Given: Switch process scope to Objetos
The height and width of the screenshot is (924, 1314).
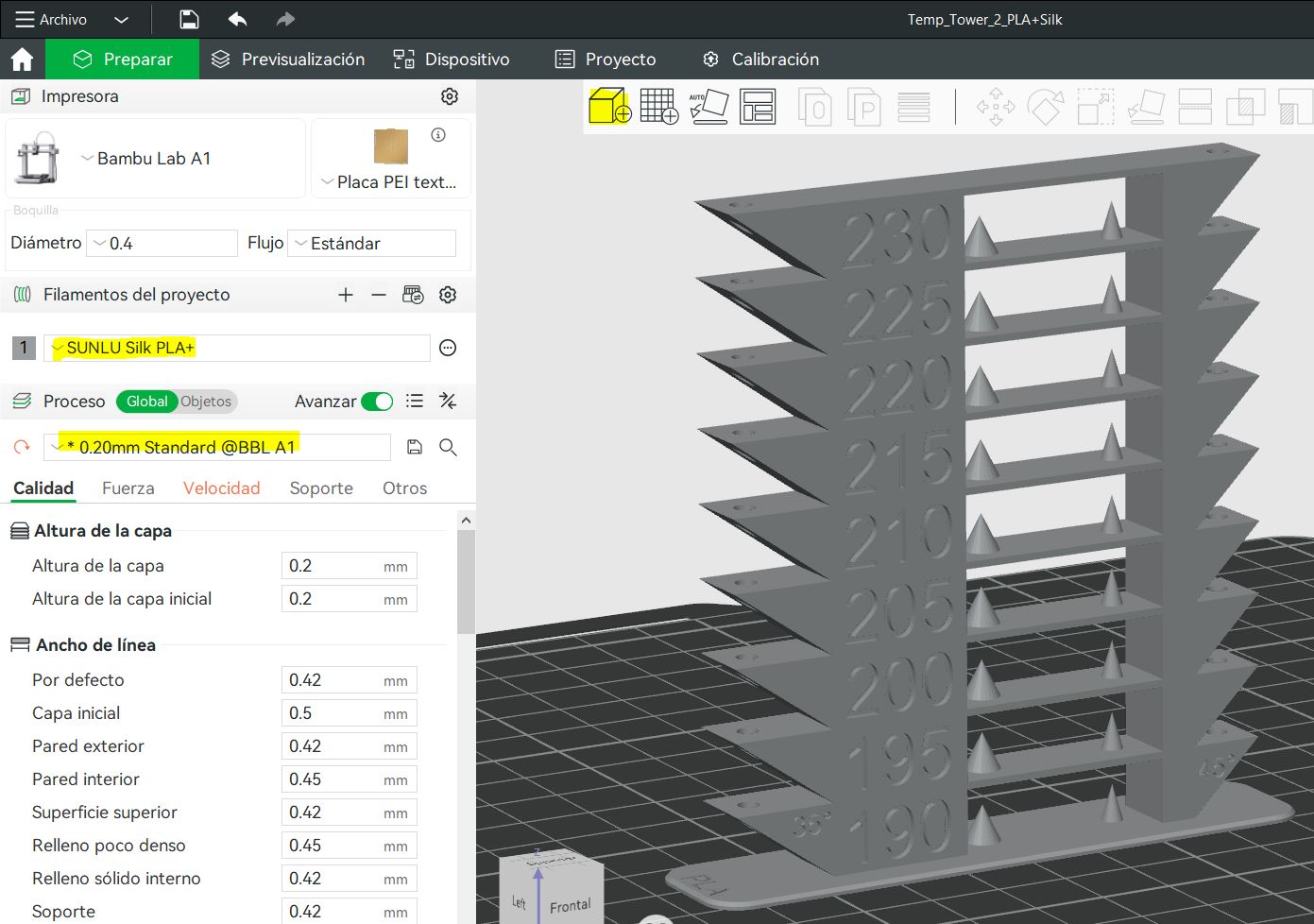Looking at the screenshot, I should point(206,402).
